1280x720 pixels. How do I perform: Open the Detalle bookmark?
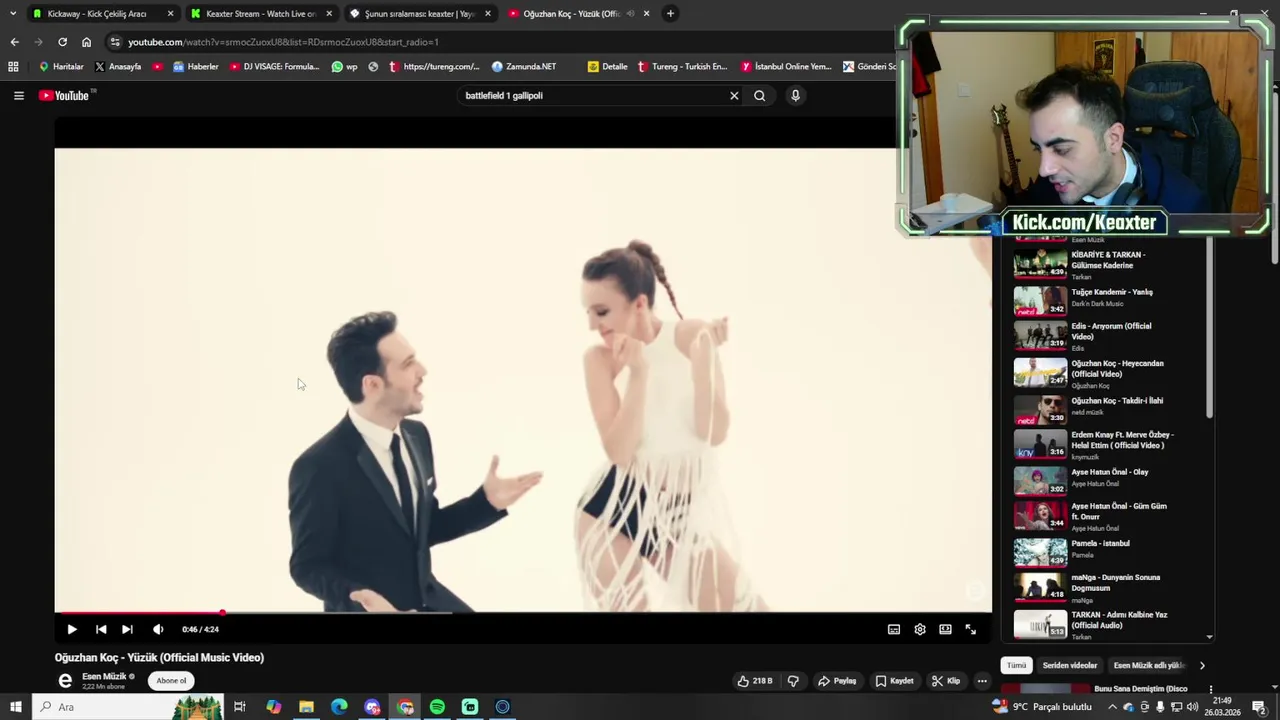(607, 67)
